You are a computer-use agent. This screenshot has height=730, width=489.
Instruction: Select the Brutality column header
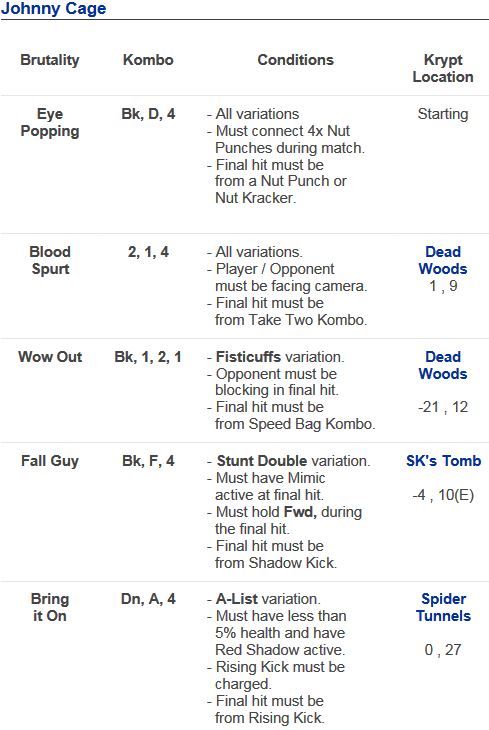point(50,60)
